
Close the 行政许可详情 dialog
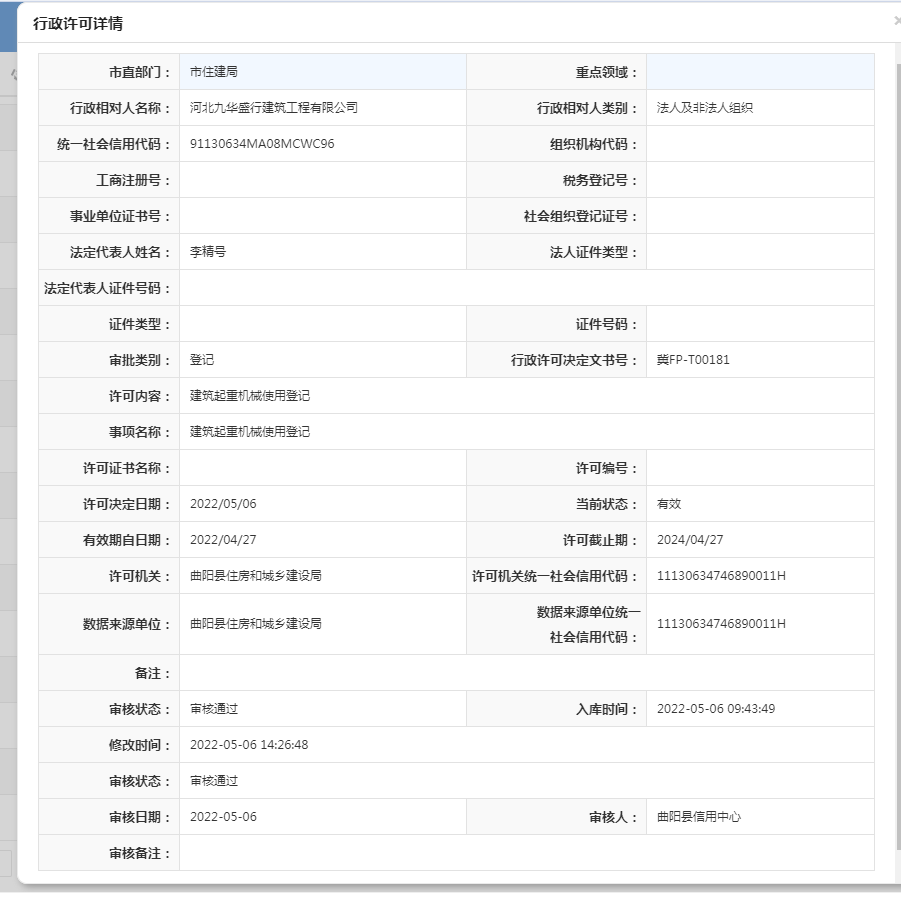coord(896,22)
